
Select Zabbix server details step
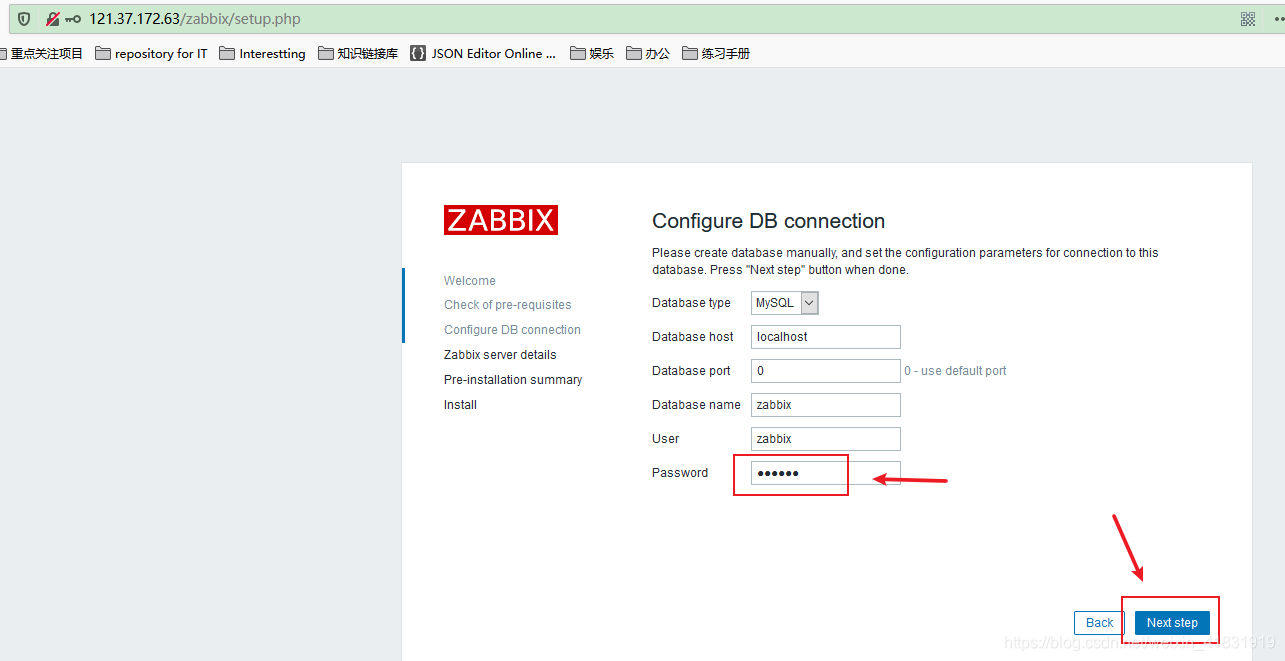coord(500,355)
